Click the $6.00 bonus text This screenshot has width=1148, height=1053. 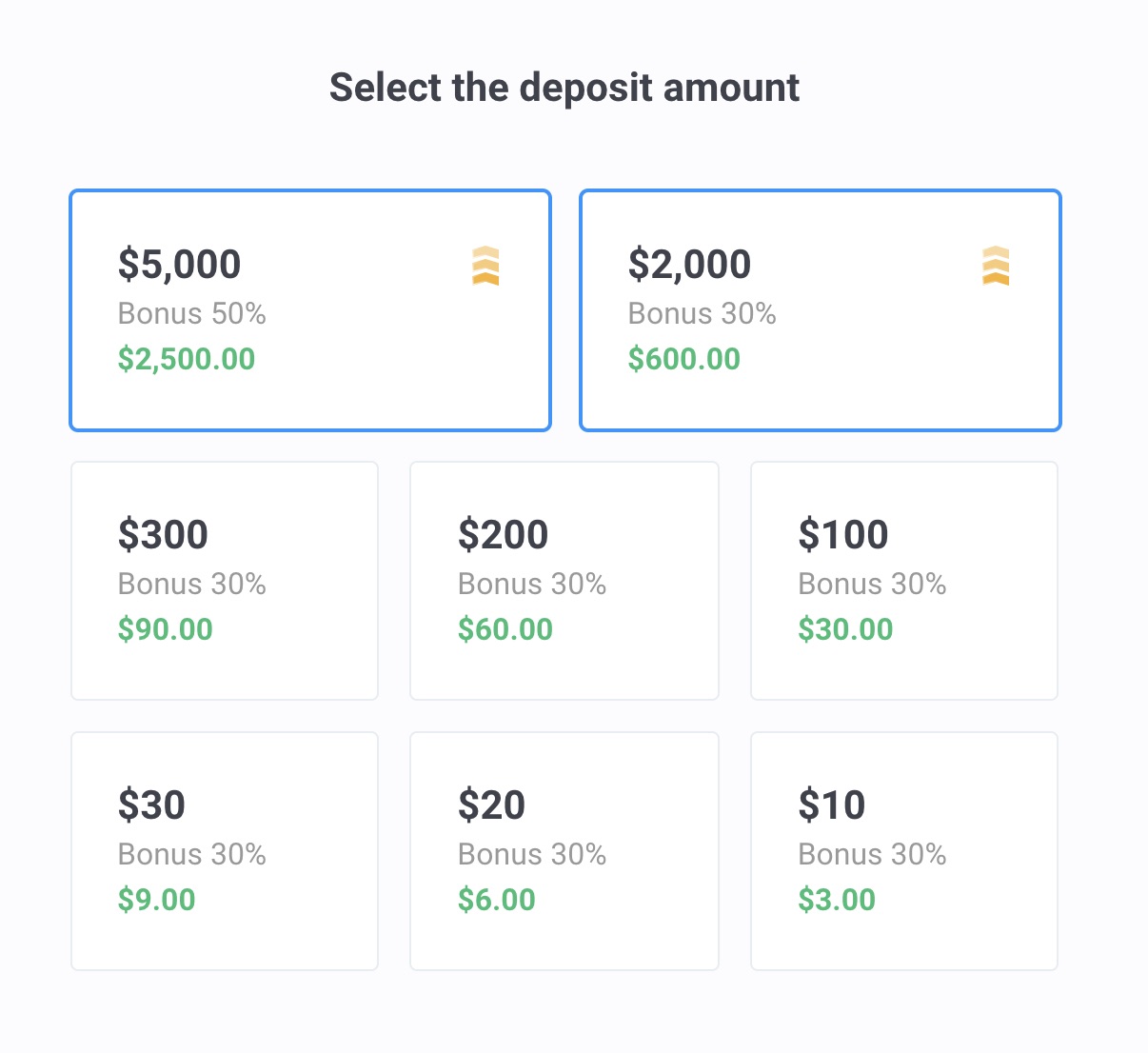pyautogui.click(x=497, y=900)
